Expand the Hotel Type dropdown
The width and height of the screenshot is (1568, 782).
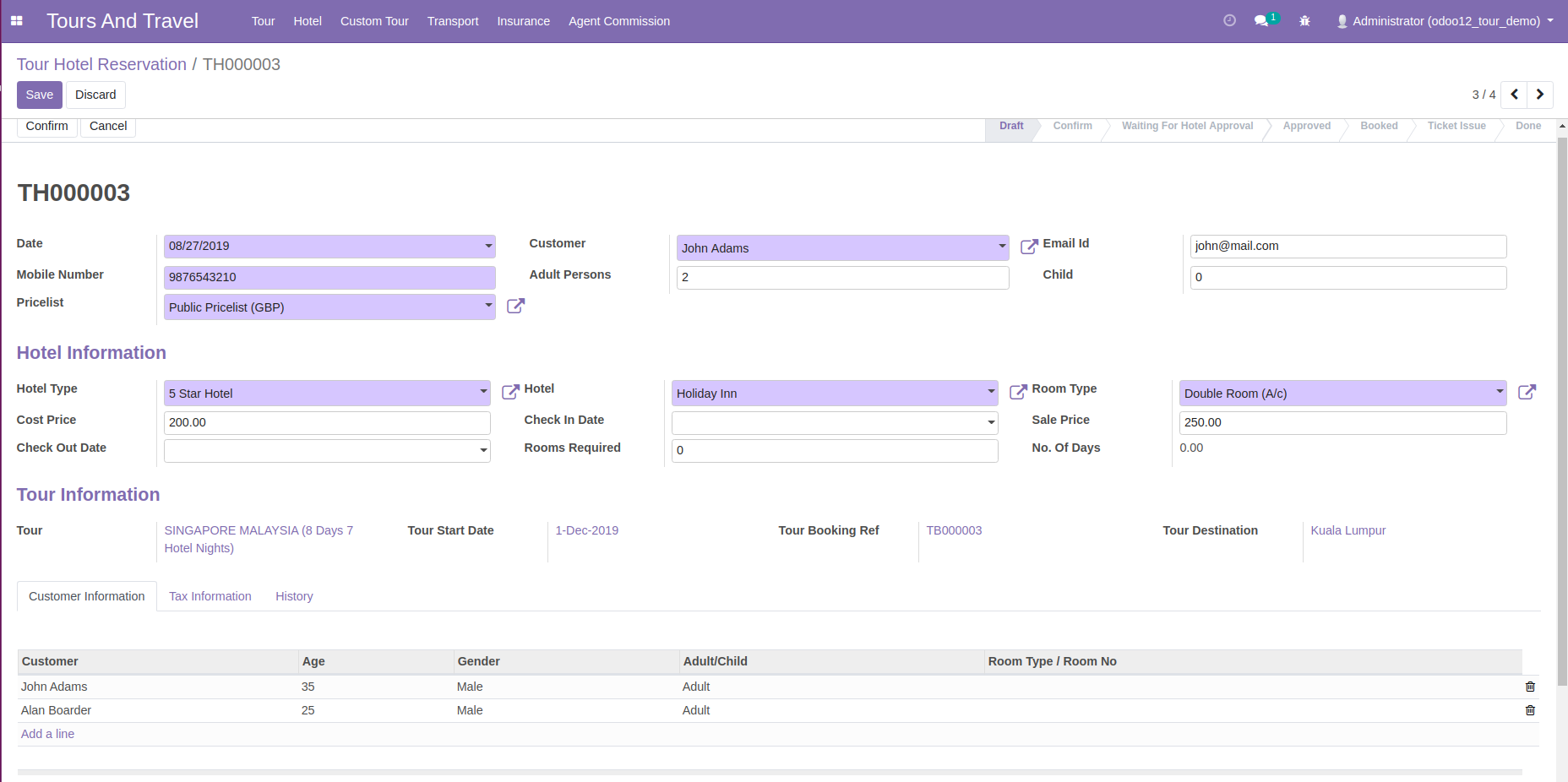483,392
